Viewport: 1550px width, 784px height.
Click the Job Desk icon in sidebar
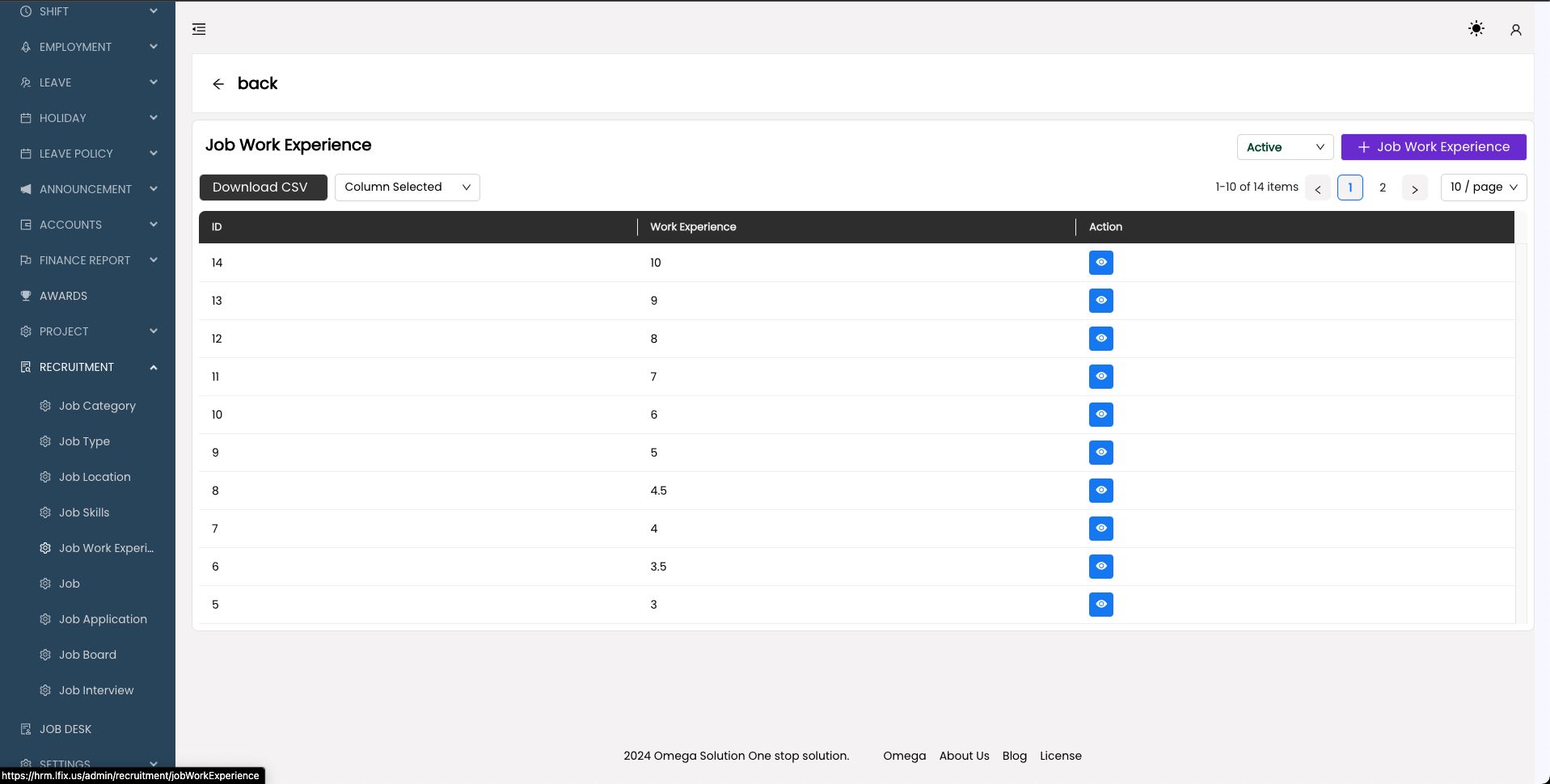tap(26, 729)
